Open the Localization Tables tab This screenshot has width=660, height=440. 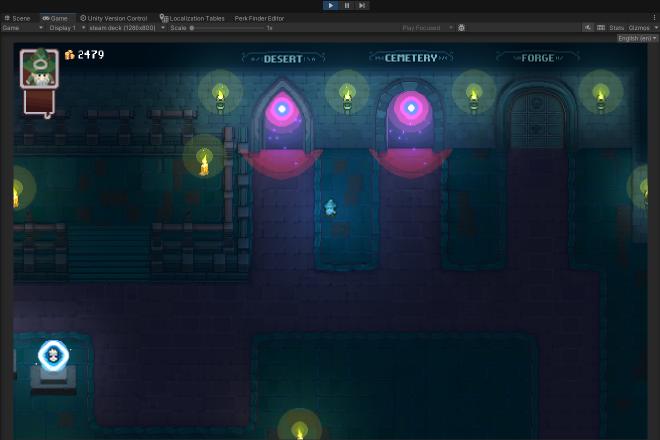(193, 18)
